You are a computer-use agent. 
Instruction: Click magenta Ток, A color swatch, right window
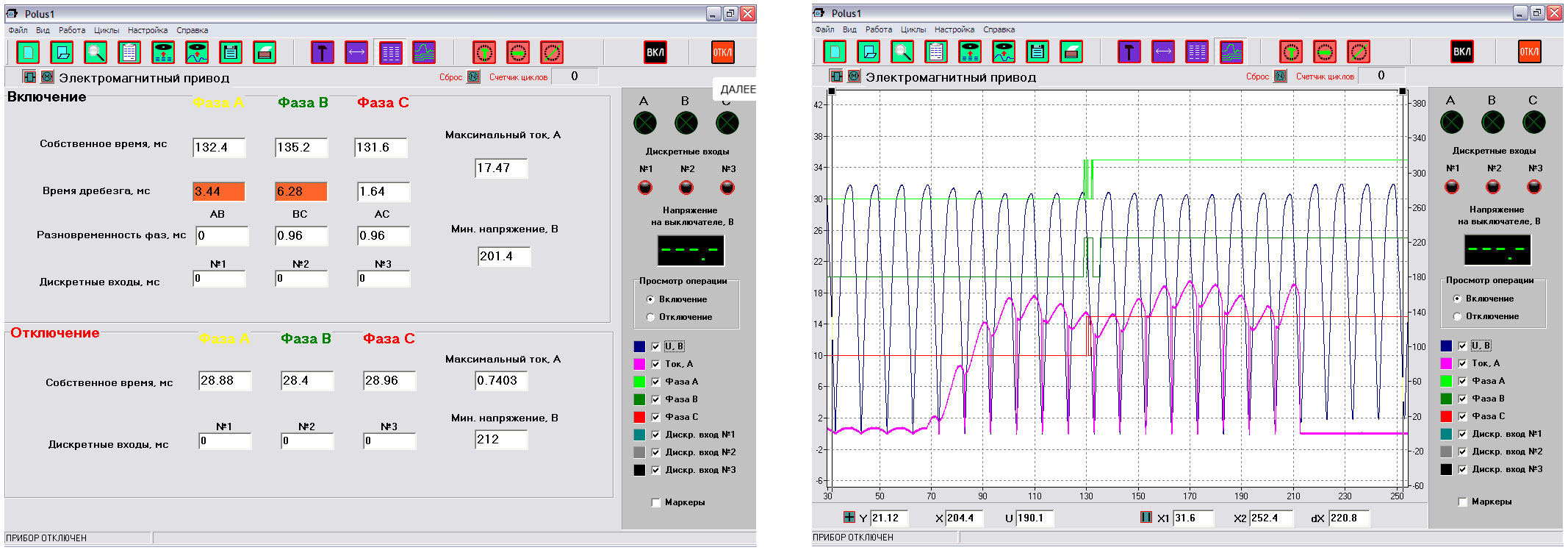1446,363
